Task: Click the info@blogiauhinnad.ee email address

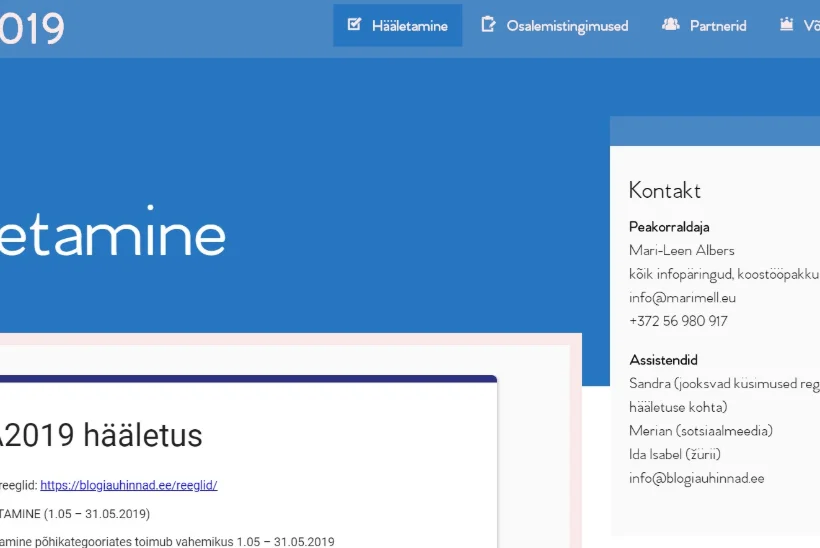Action: [x=696, y=479]
